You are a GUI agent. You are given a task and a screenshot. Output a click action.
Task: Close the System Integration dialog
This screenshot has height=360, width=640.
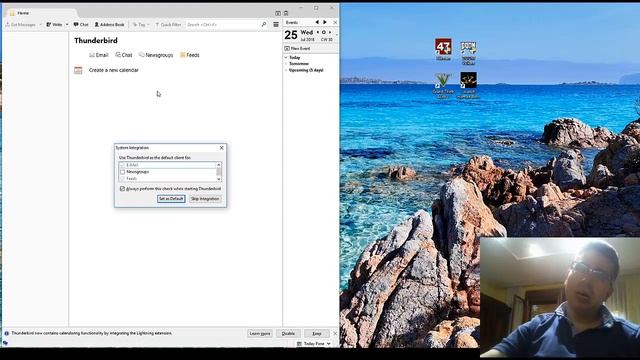tap(222, 148)
